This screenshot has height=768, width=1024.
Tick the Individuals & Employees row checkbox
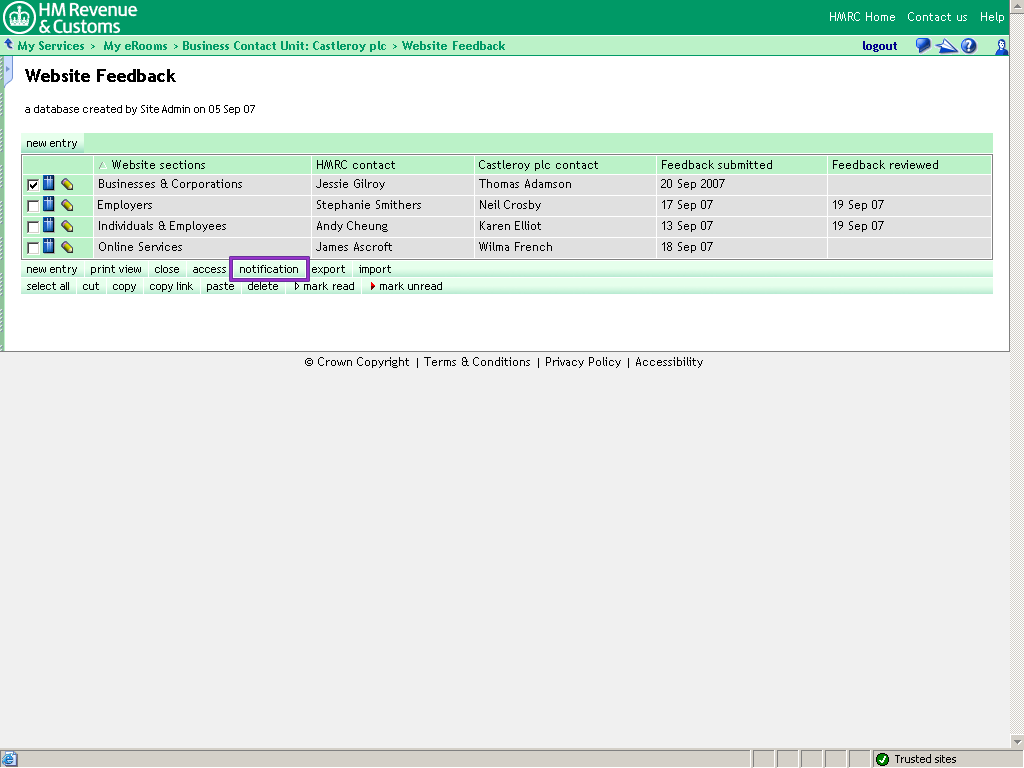(33, 227)
